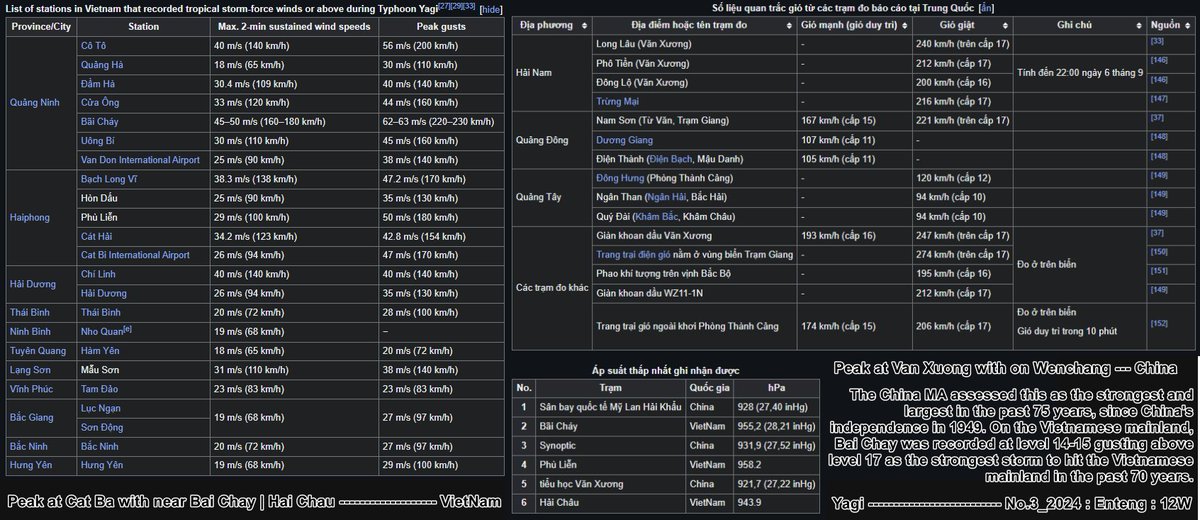
Task: Select the Province/City column header
Action: pos(39,27)
